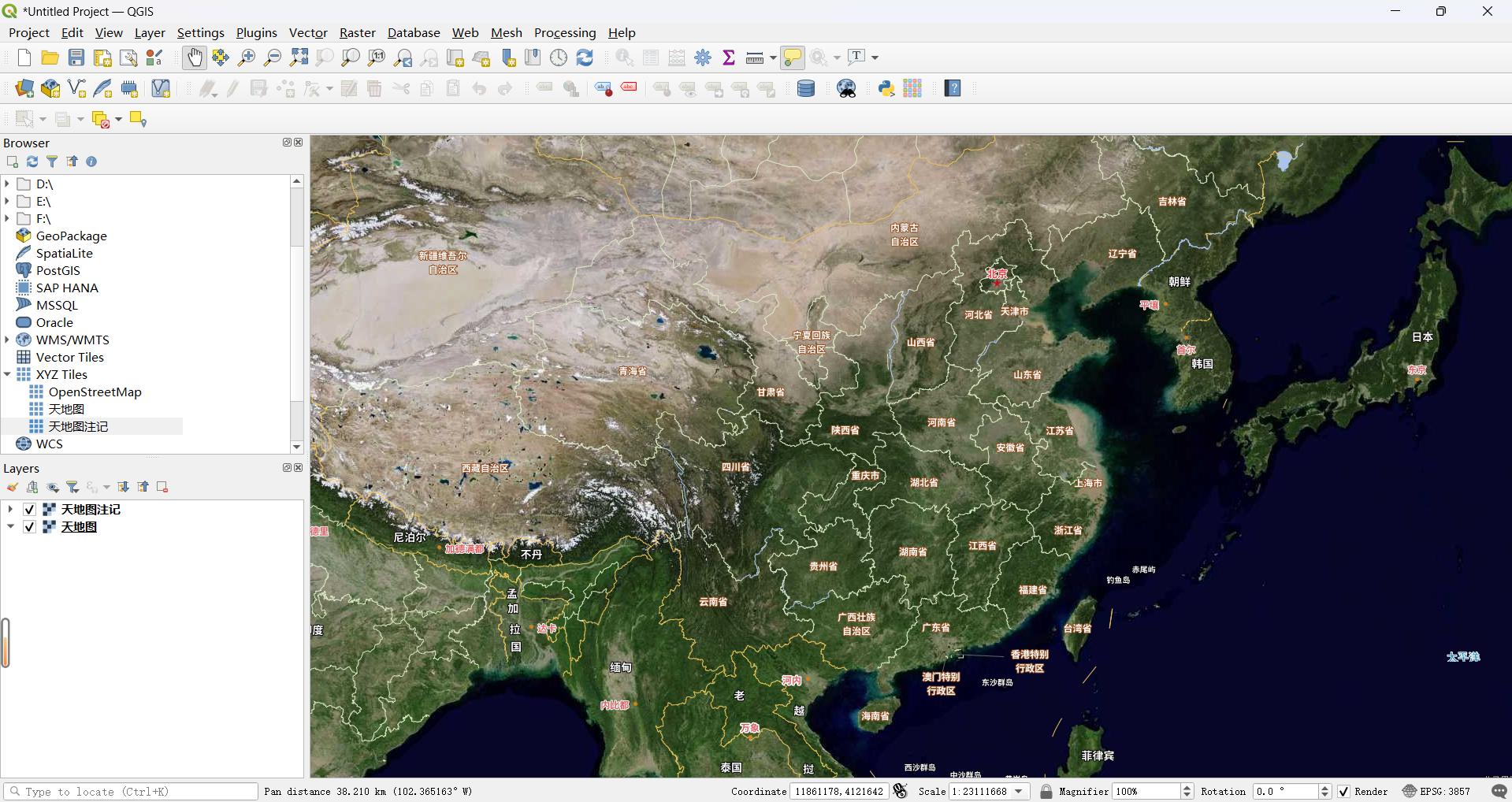
Task: Enable Browser item properties info icon
Action: pyautogui.click(x=91, y=162)
